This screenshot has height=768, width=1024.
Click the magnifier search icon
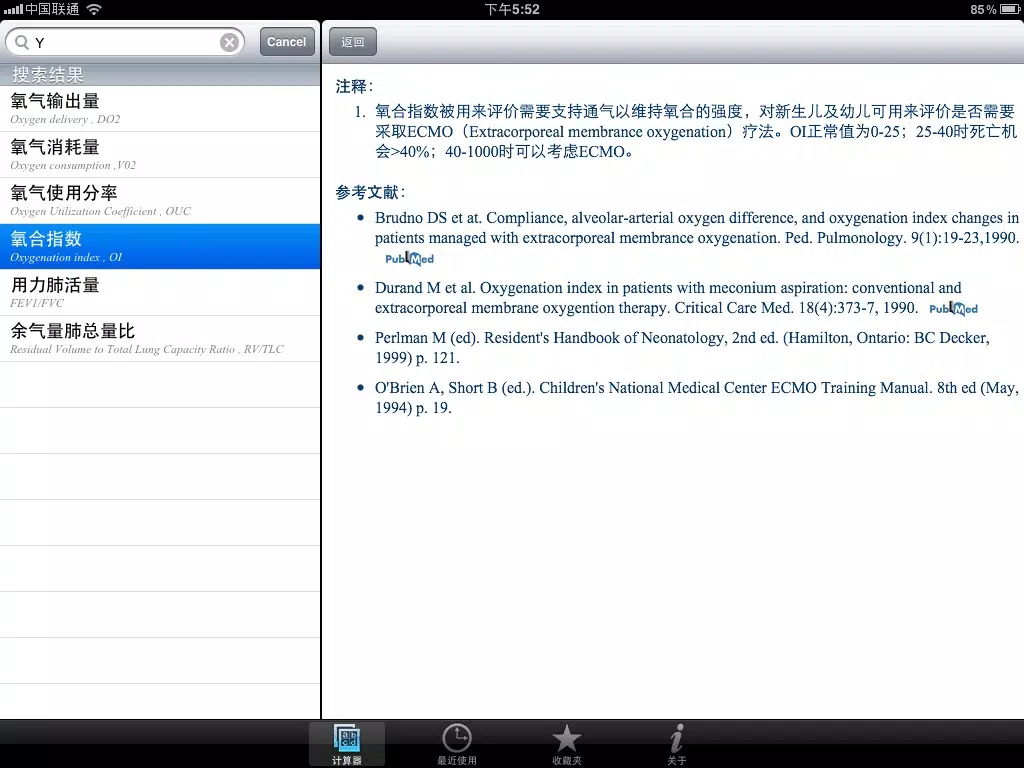point(22,42)
